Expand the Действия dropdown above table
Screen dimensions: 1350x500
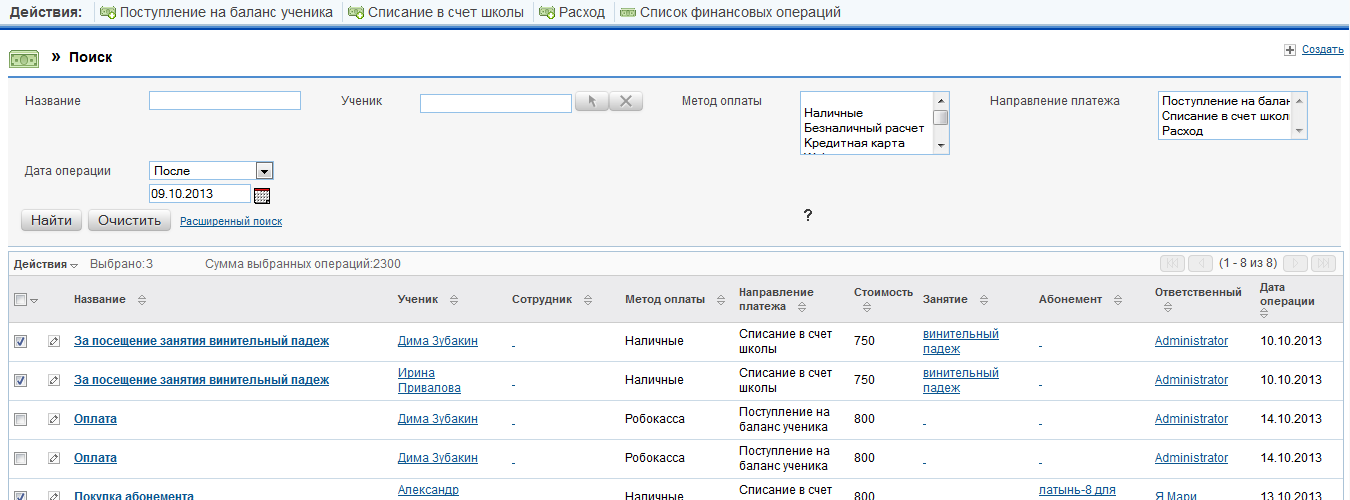pyautogui.click(x=46, y=264)
